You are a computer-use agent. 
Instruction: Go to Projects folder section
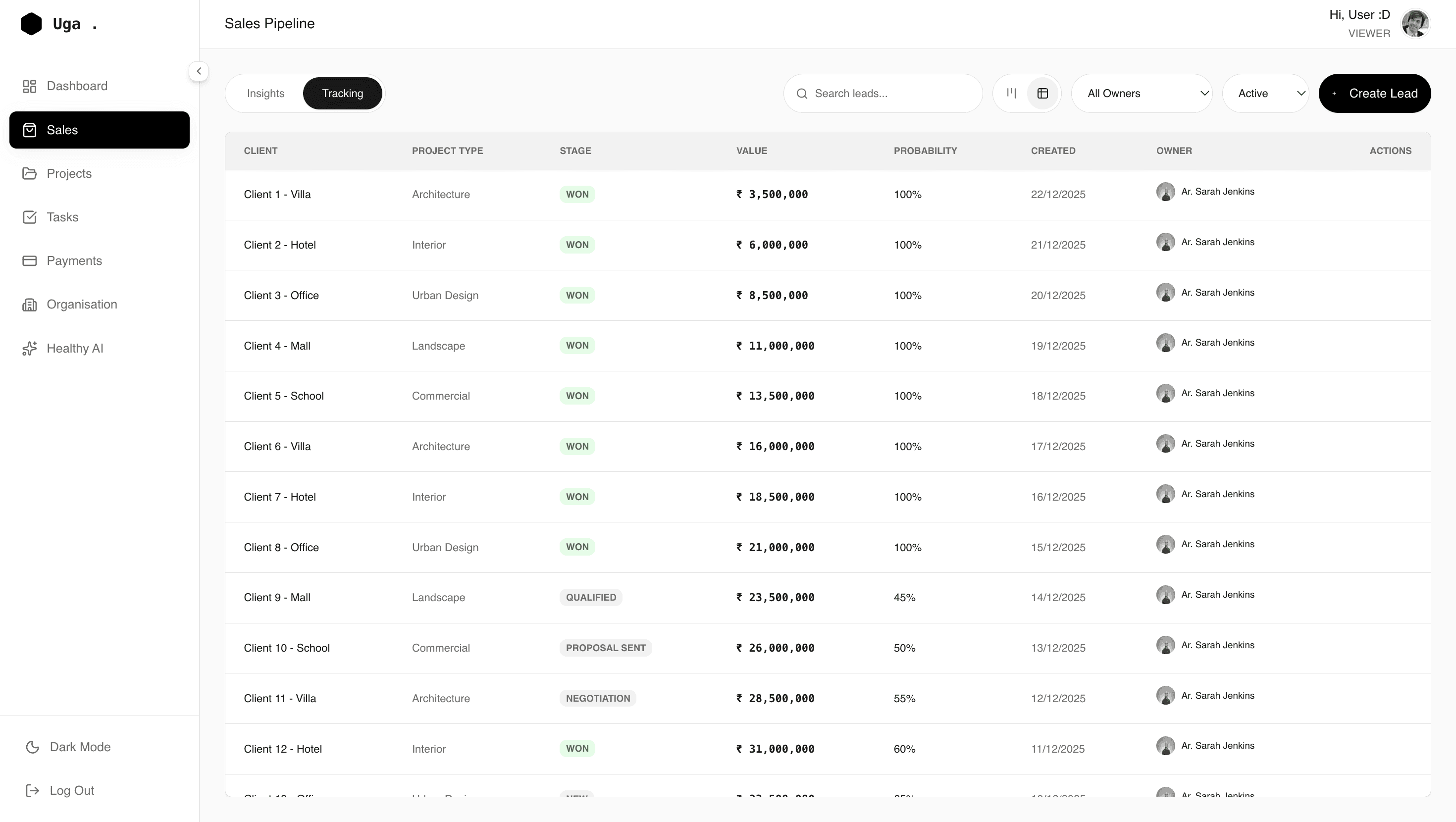point(69,173)
